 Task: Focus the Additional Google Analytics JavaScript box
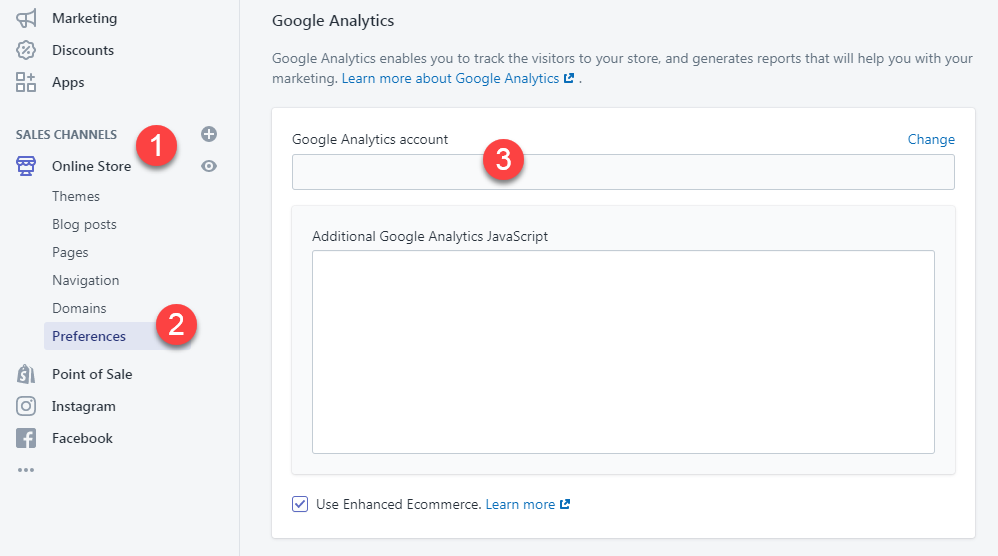click(x=623, y=352)
